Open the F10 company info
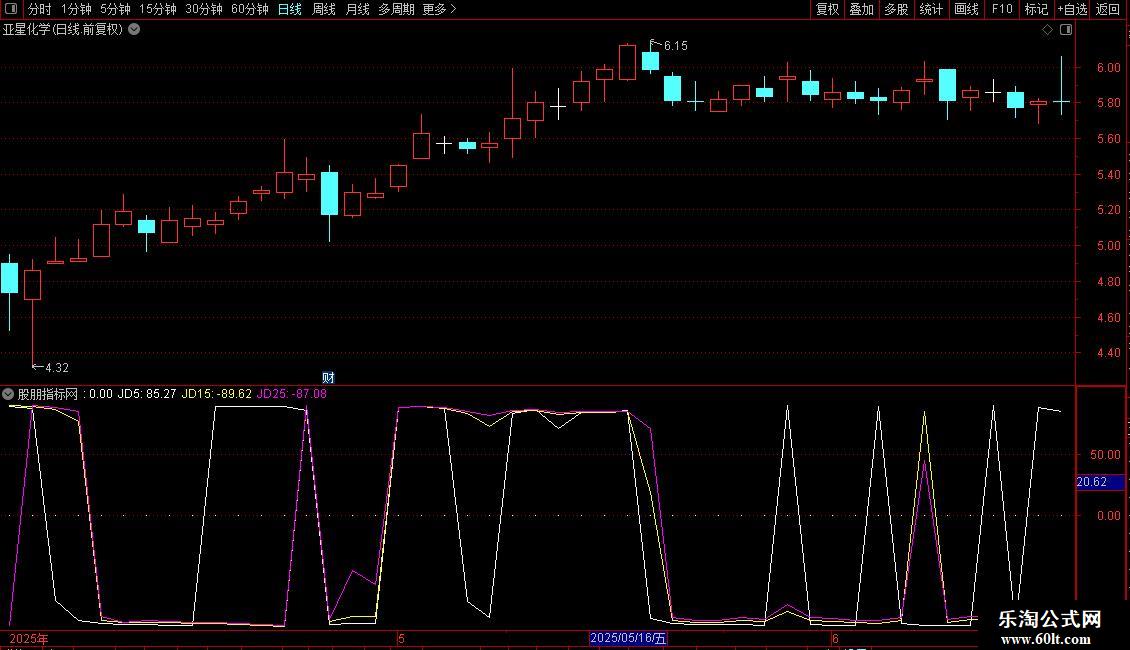This screenshot has height=650, width=1130. click(1002, 9)
